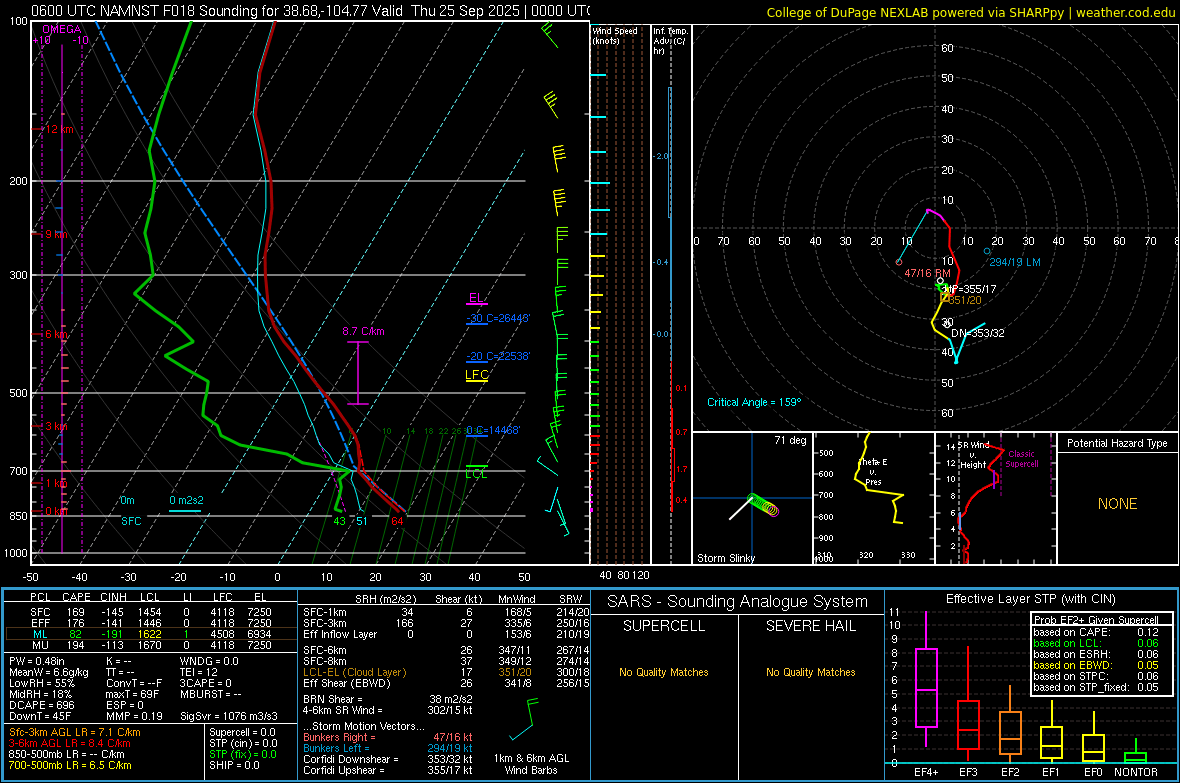Click the SigSvr = 1076 m3/s3 value
This screenshot has height=783, width=1180.
[229, 716]
